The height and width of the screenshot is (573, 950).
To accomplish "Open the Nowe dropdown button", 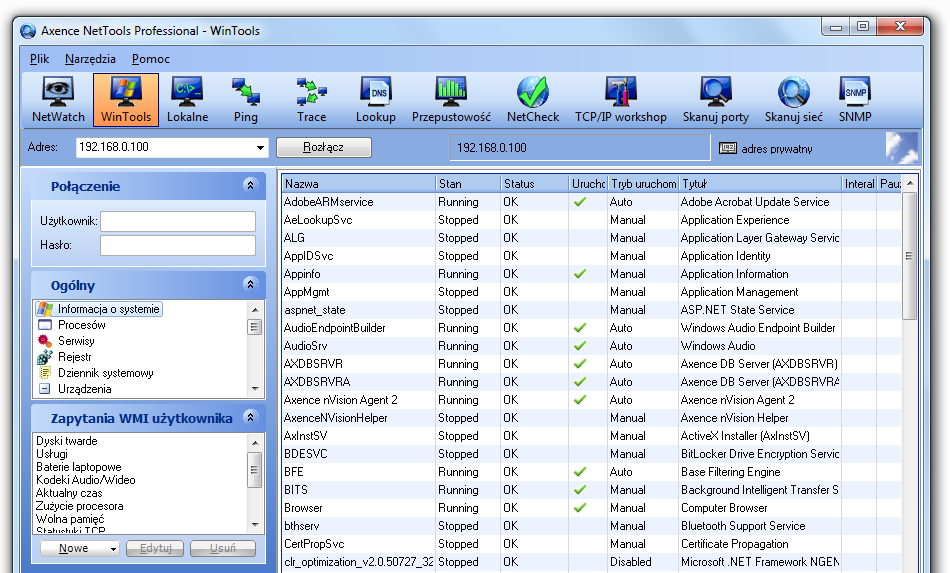I will coord(79,548).
